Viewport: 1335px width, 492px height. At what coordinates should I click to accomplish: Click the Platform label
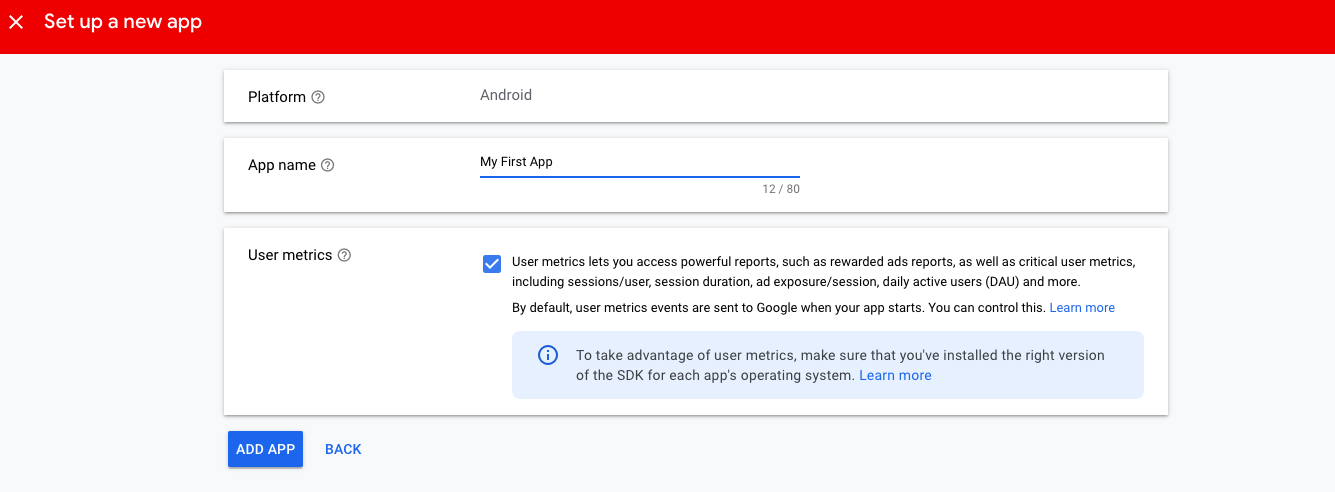pyautogui.click(x=277, y=97)
